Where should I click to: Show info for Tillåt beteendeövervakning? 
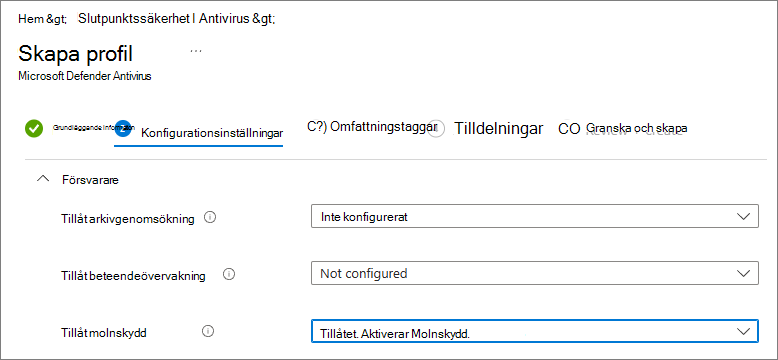229,274
